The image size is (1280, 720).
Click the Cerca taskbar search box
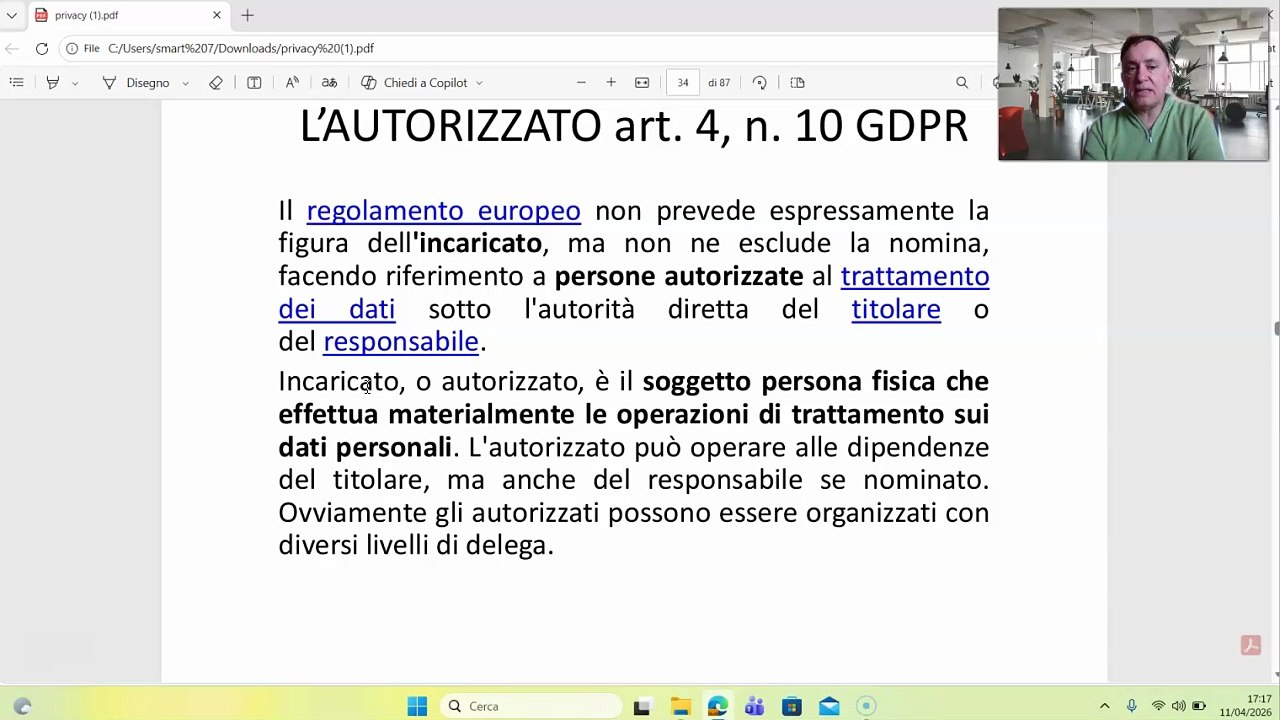530,706
